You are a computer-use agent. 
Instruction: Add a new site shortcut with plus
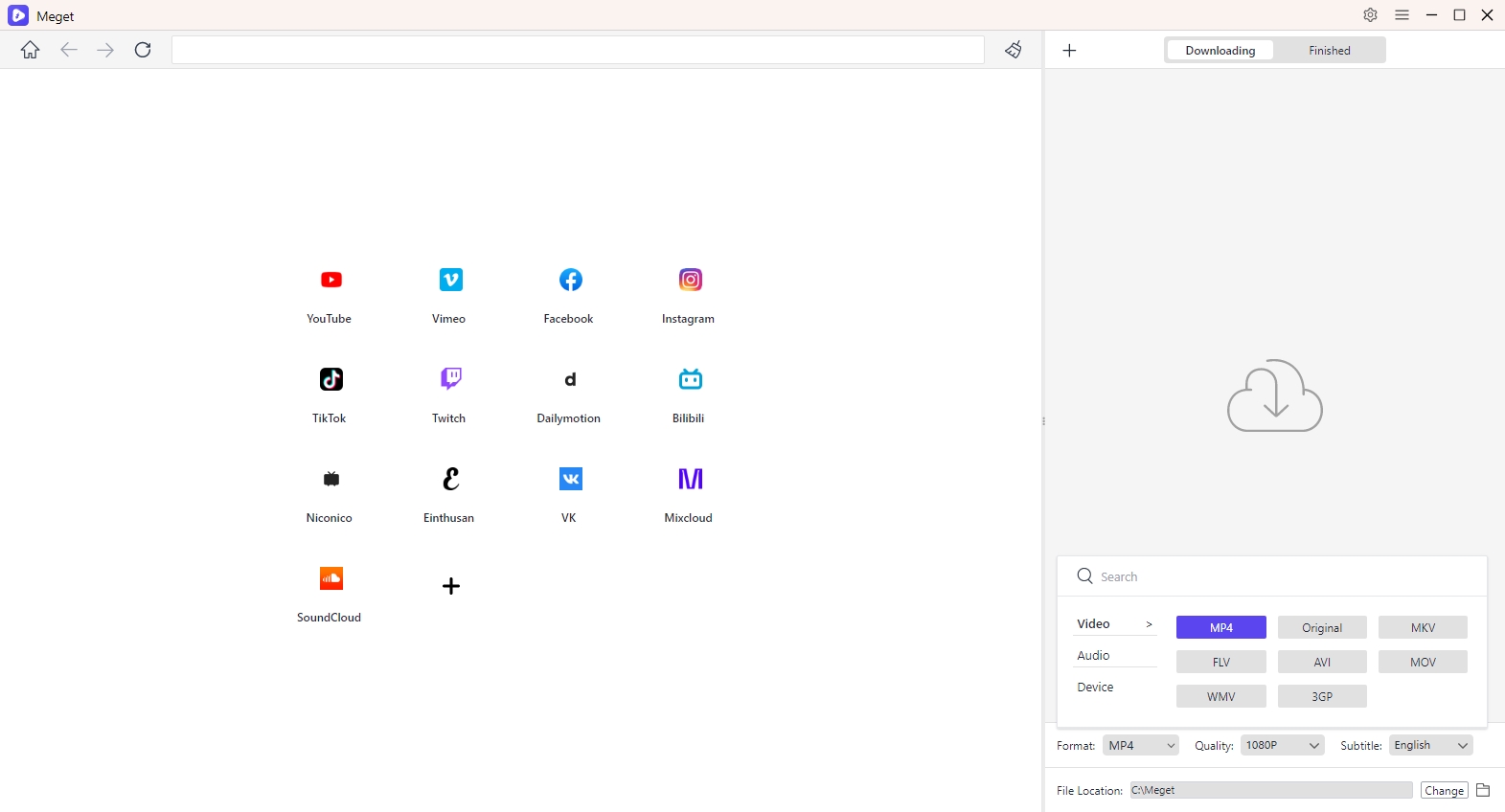pyautogui.click(x=451, y=586)
